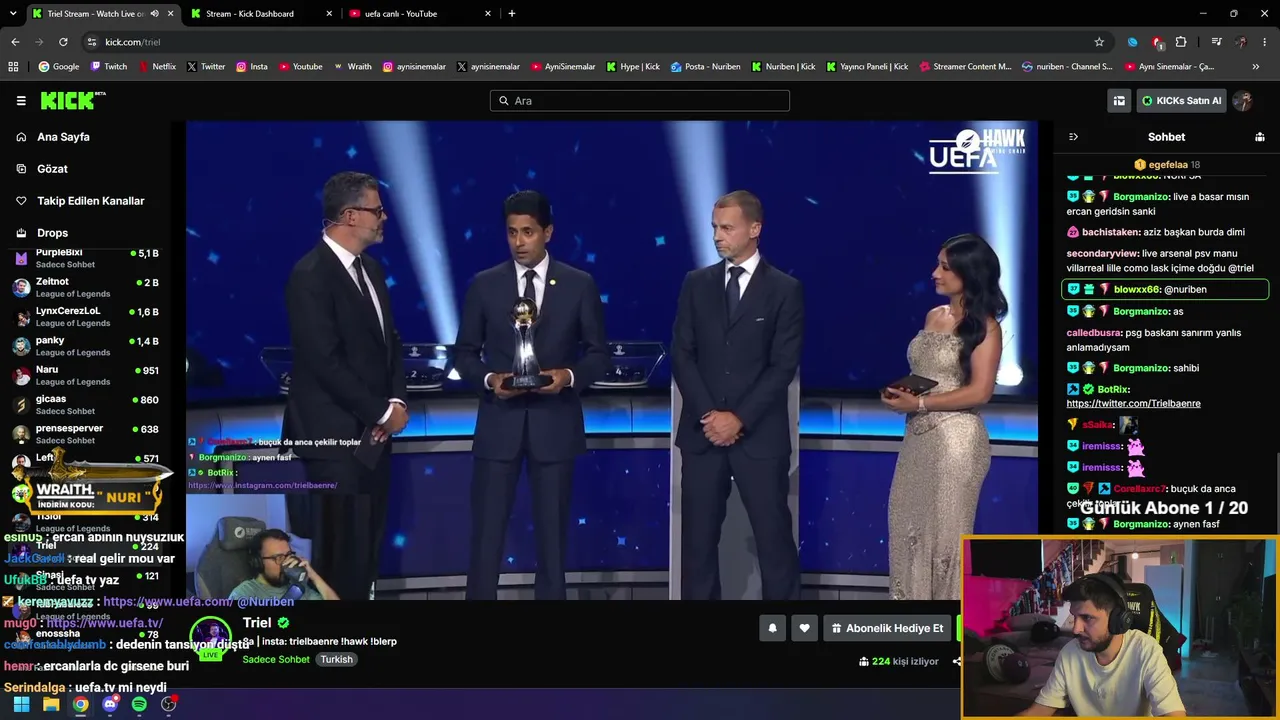The height and width of the screenshot is (720, 1280).
Task: Open the Twitch bookmark
Action: pyautogui.click(x=109, y=67)
